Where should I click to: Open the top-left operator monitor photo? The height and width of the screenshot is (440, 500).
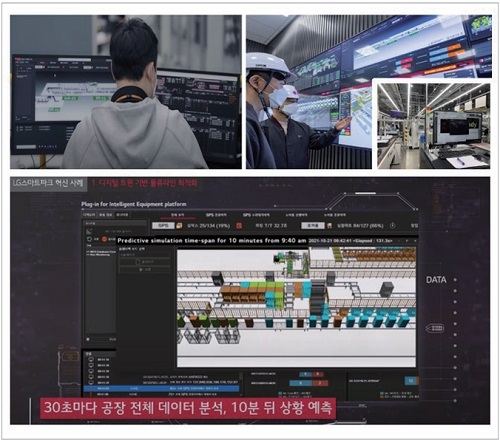pos(126,92)
